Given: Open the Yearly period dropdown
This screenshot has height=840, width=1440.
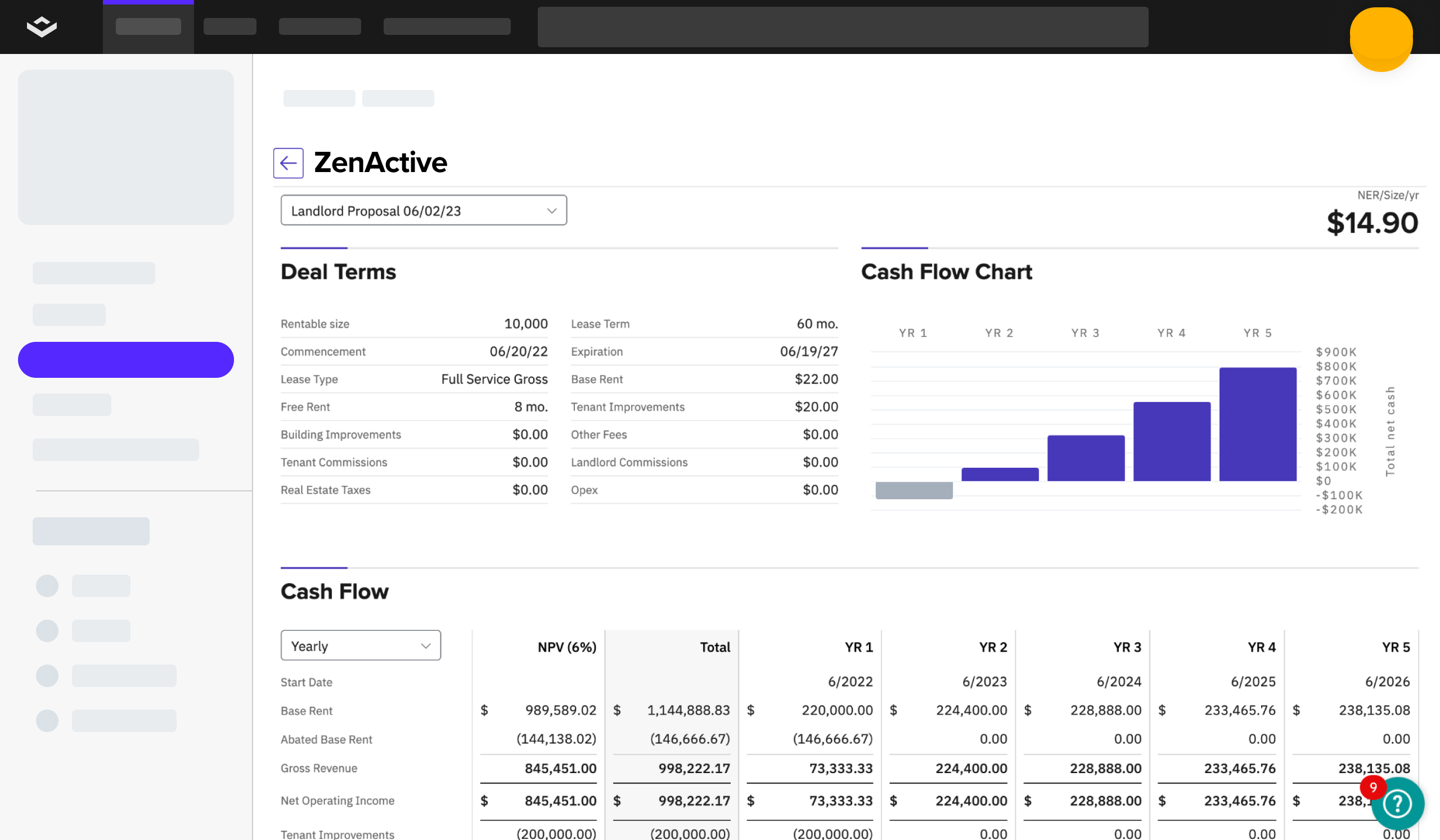Looking at the screenshot, I should click(x=361, y=646).
